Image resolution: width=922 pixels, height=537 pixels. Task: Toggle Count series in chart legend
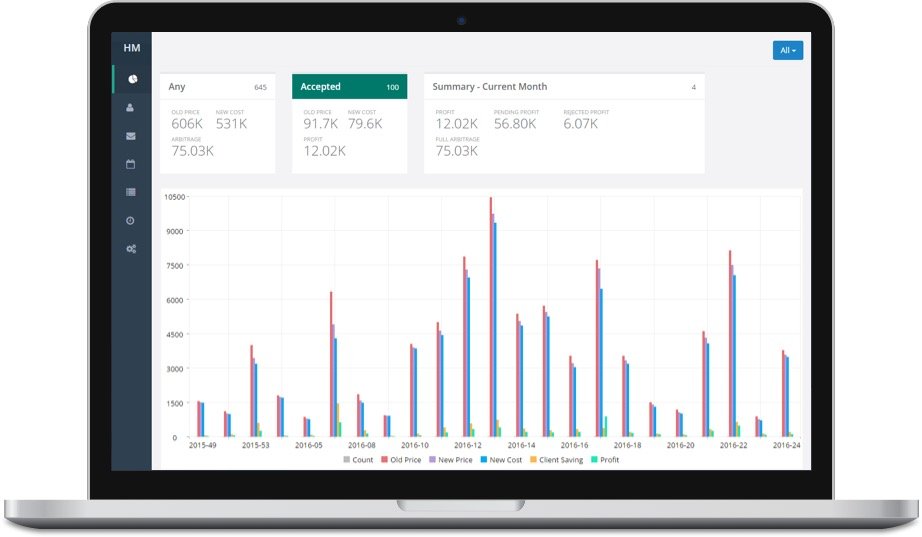click(x=358, y=460)
